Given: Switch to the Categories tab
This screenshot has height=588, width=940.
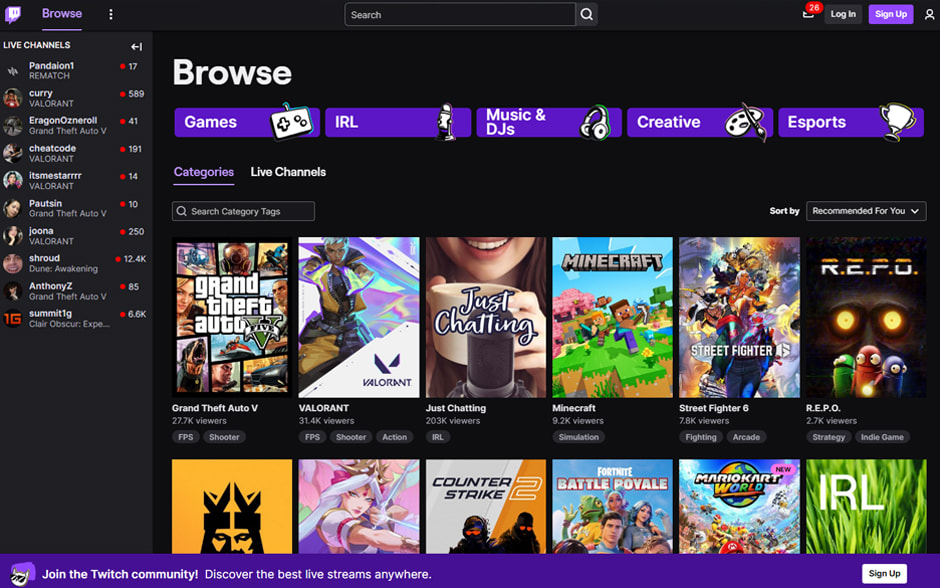Looking at the screenshot, I should [x=204, y=172].
